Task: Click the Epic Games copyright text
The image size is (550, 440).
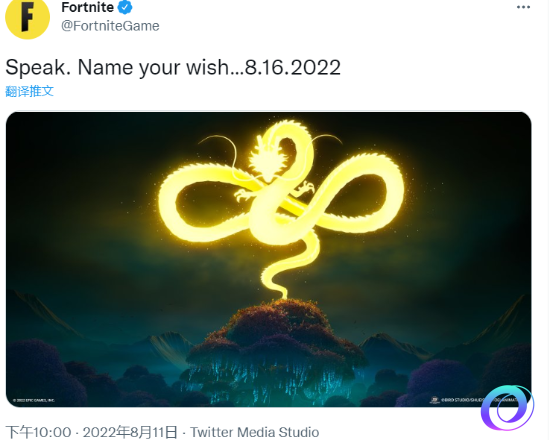Action: click(34, 400)
